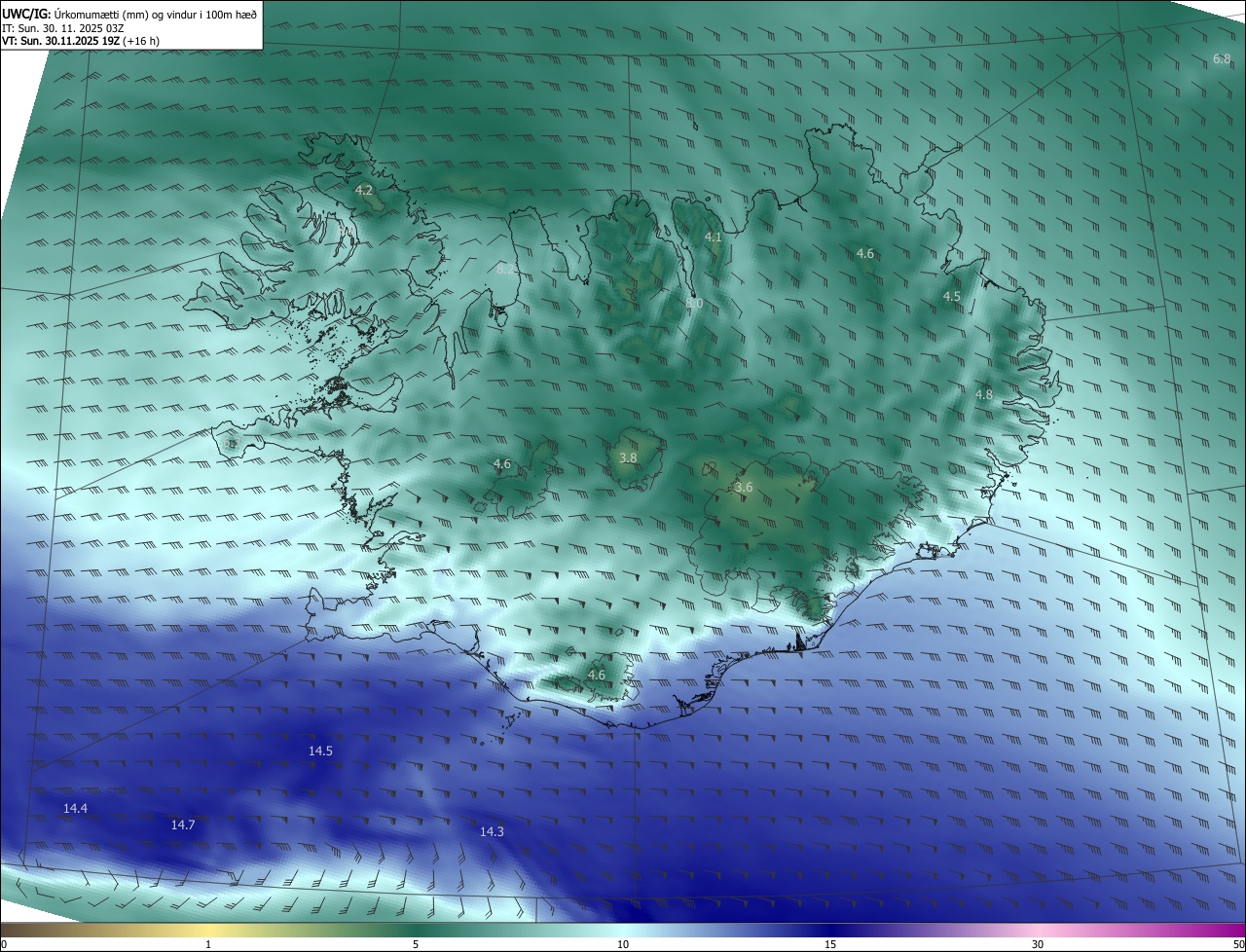Screen dimensions: 1246x952
Task: Click the valid time 'VT: Sun. 30.11.2025 19Z (+16 h)'
Action: (82, 42)
